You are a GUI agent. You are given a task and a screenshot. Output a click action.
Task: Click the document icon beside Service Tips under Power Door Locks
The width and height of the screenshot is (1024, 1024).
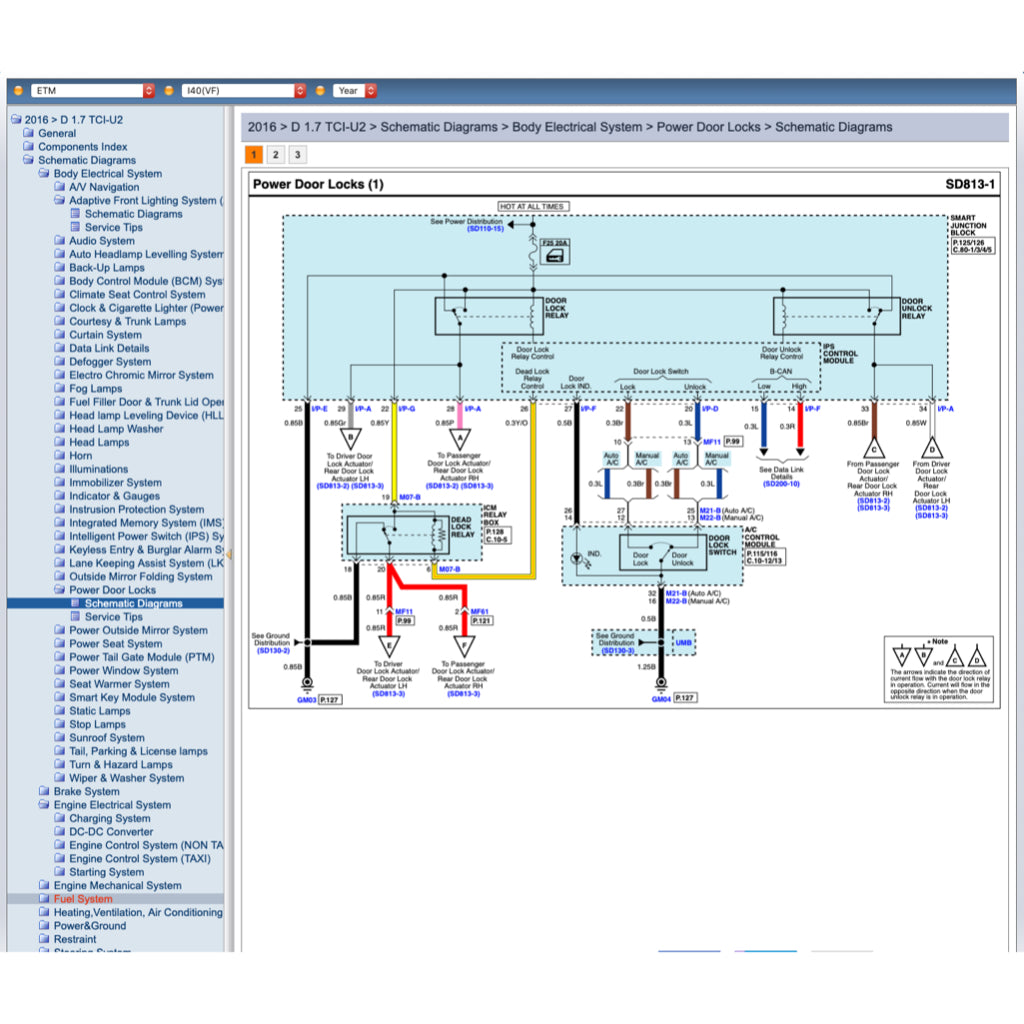(75, 616)
